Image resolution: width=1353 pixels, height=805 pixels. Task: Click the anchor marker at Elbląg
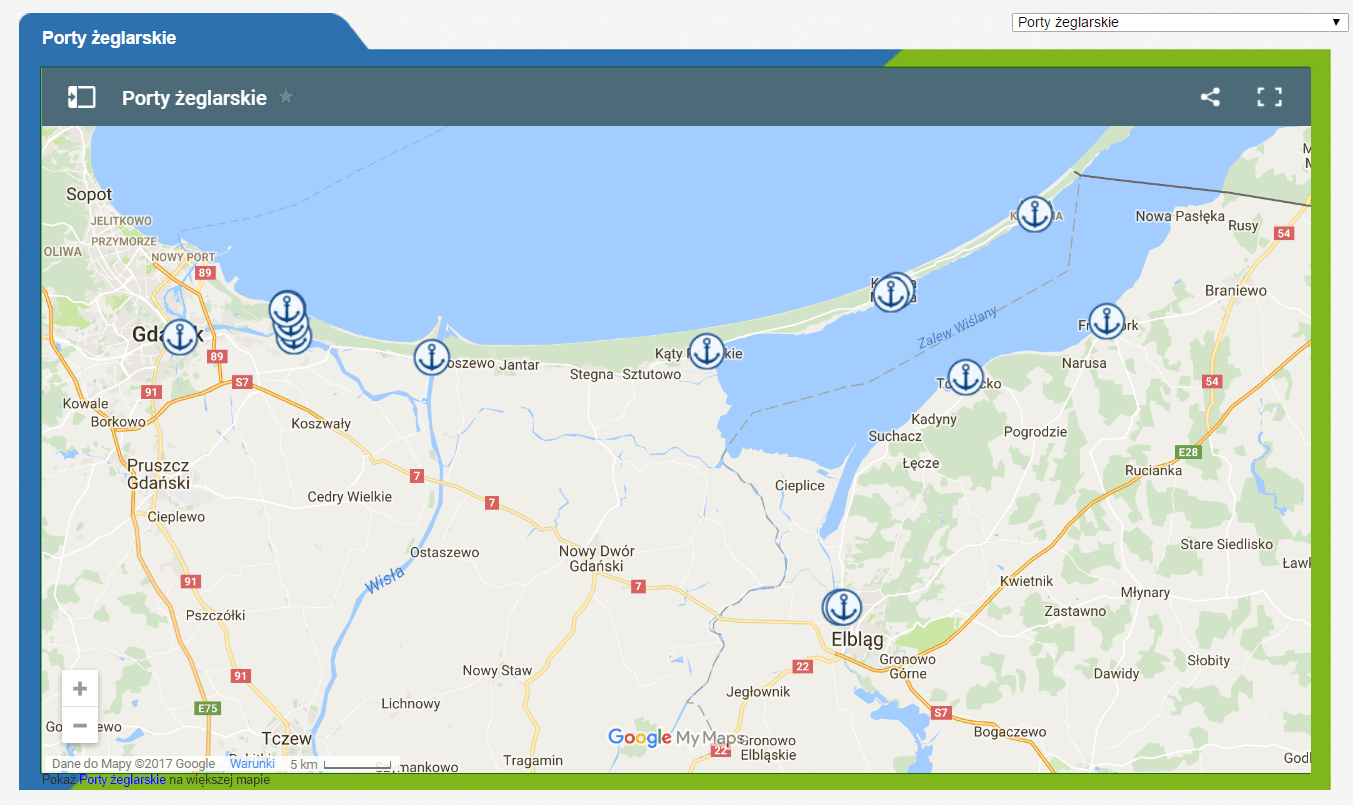(845, 607)
